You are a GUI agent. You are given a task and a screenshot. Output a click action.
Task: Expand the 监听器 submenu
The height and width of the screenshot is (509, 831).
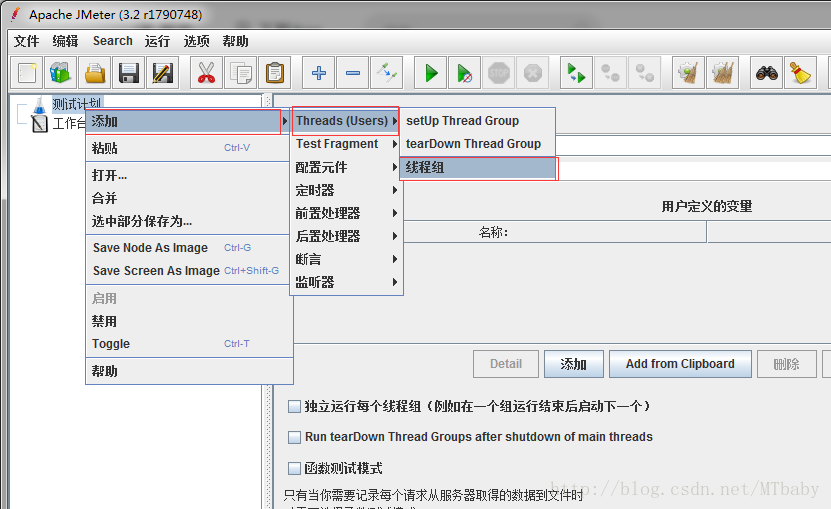click(x=347, y=282)
